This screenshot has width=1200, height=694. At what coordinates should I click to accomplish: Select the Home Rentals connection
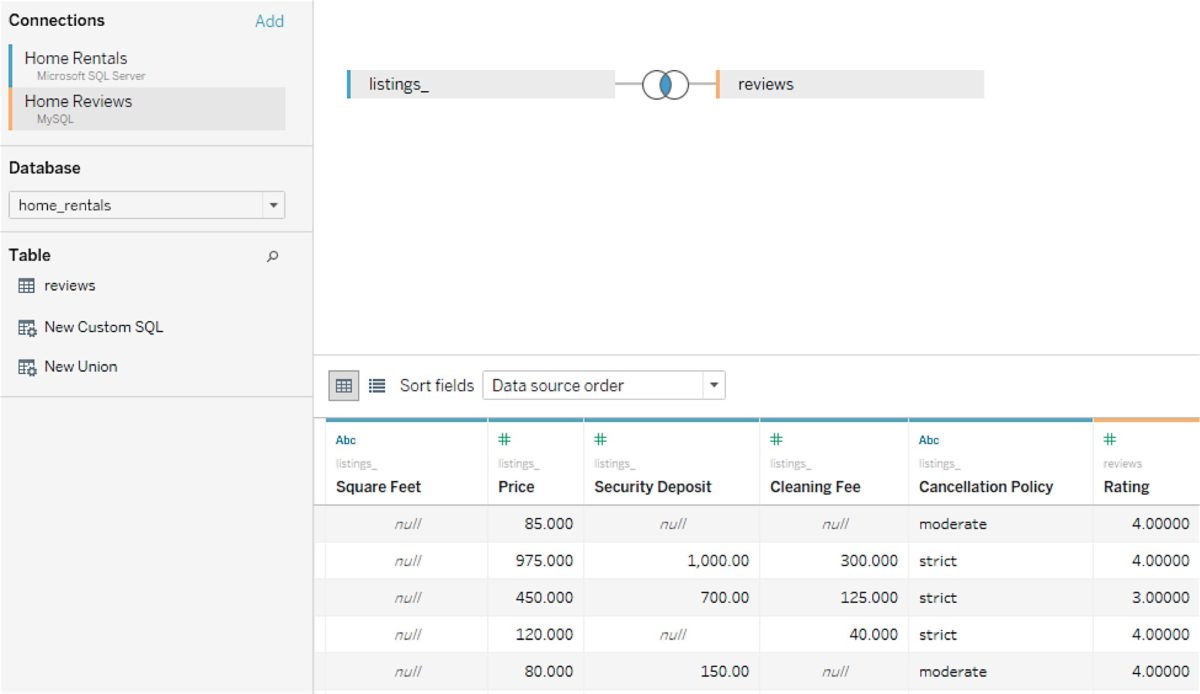147,65
